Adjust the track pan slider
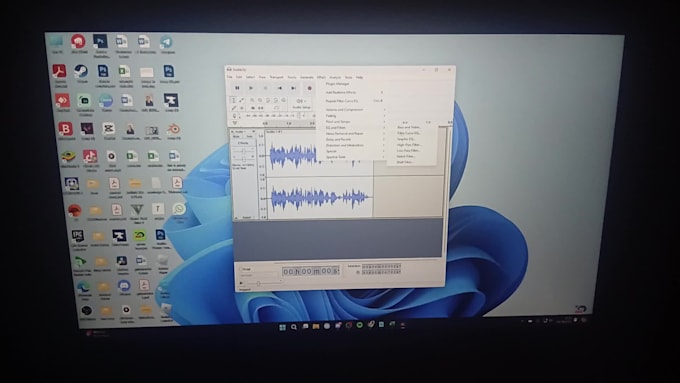Viewport: 680px width, 383px height. 244,159
